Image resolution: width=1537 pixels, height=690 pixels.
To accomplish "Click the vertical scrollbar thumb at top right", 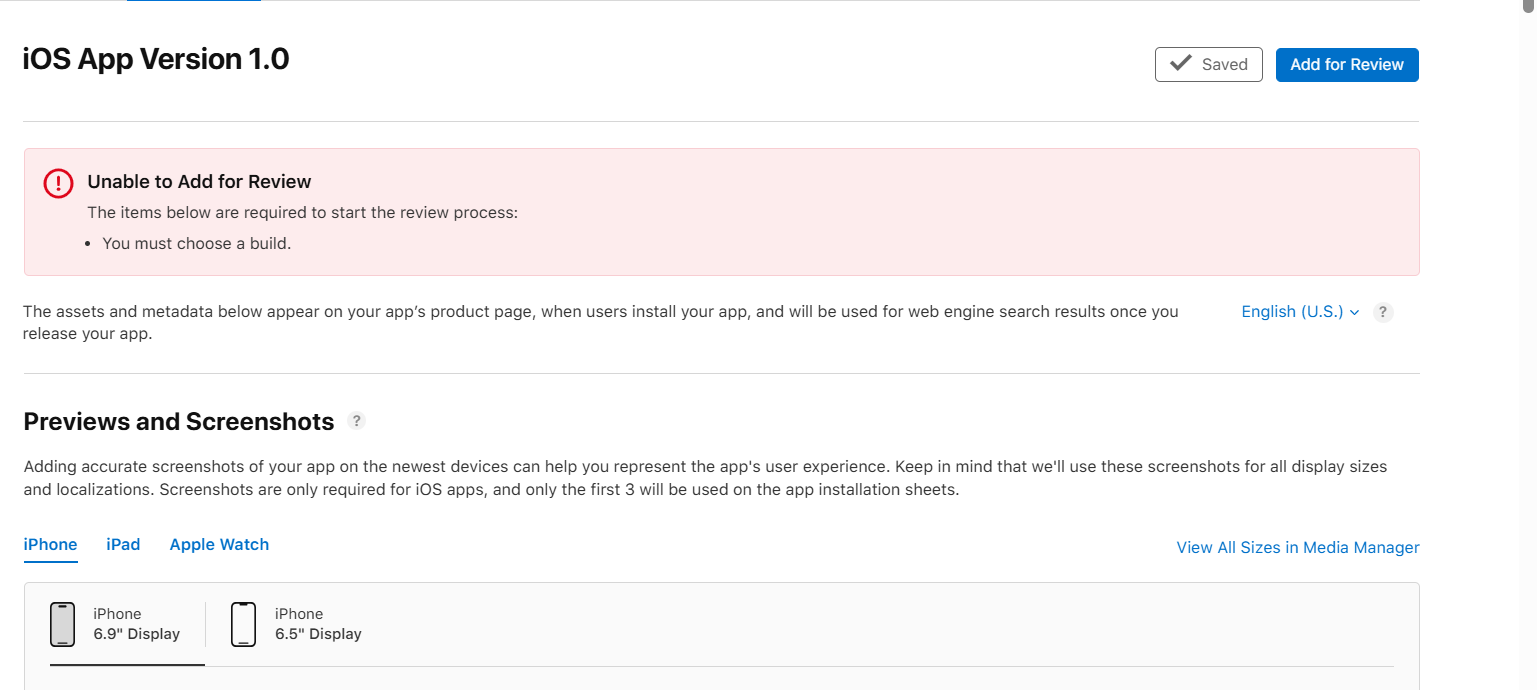I will click(1527, 6).
